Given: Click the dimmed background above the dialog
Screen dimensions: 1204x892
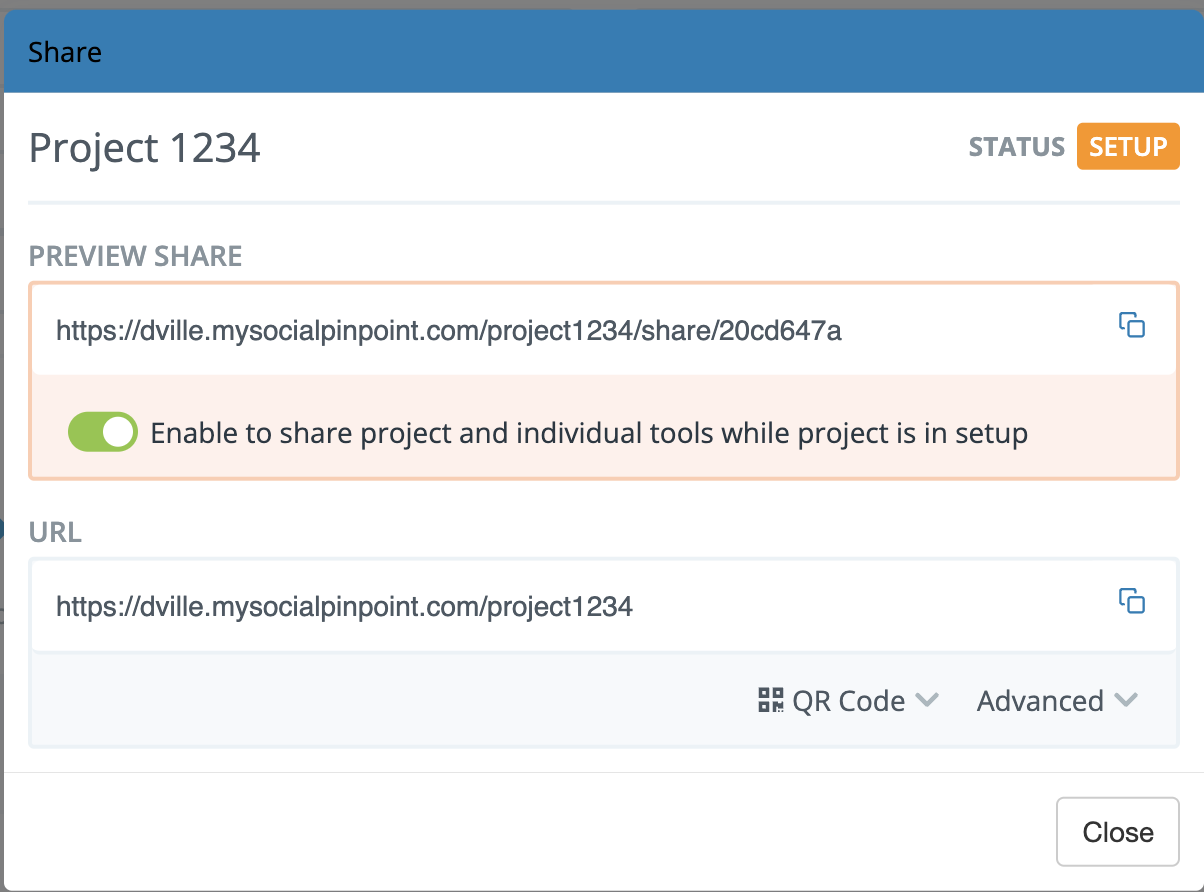Looking at the screenshot, I should [x=600, y=4].
